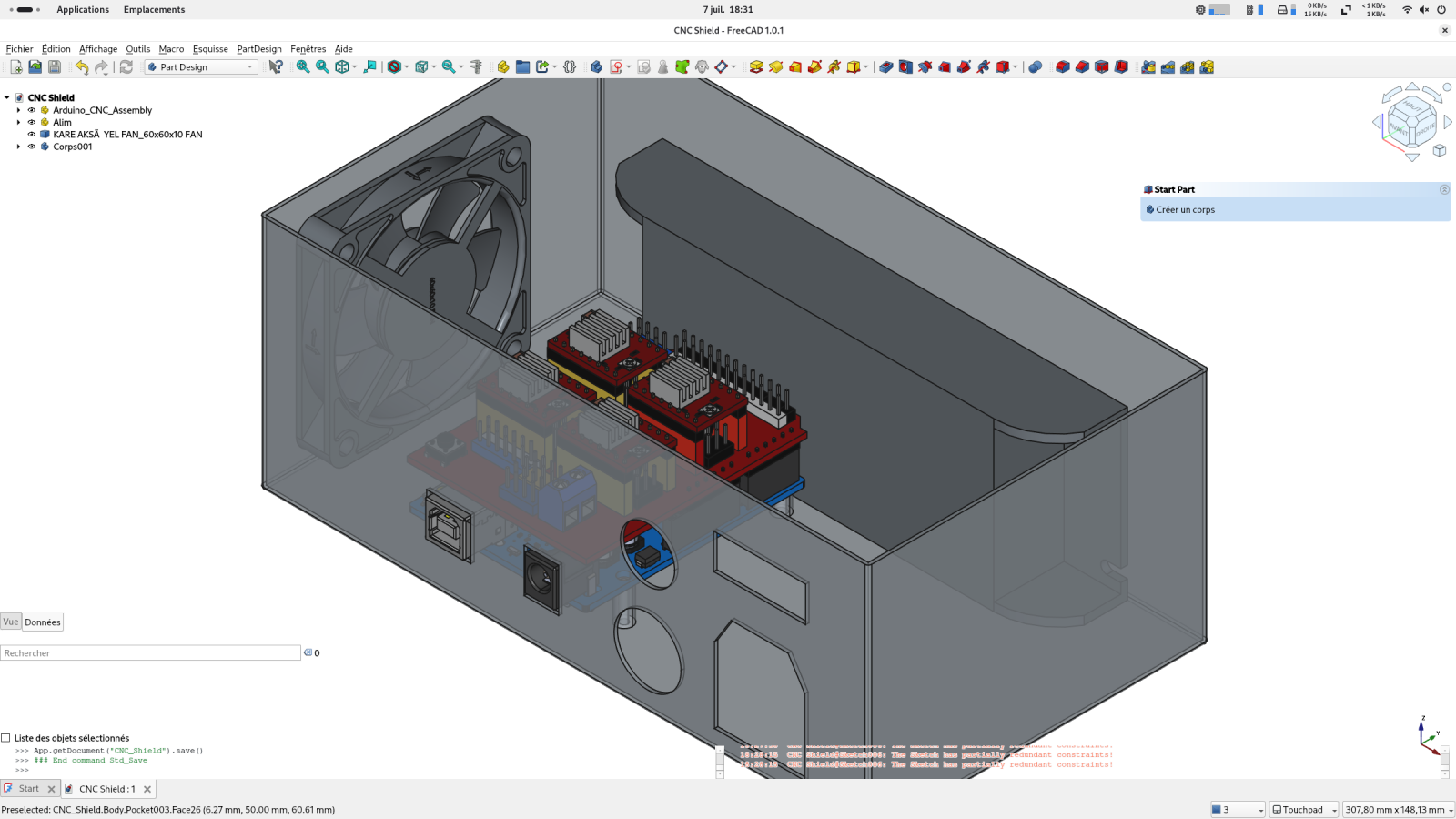Click the Groove tool icon

(x=925, y=66)
